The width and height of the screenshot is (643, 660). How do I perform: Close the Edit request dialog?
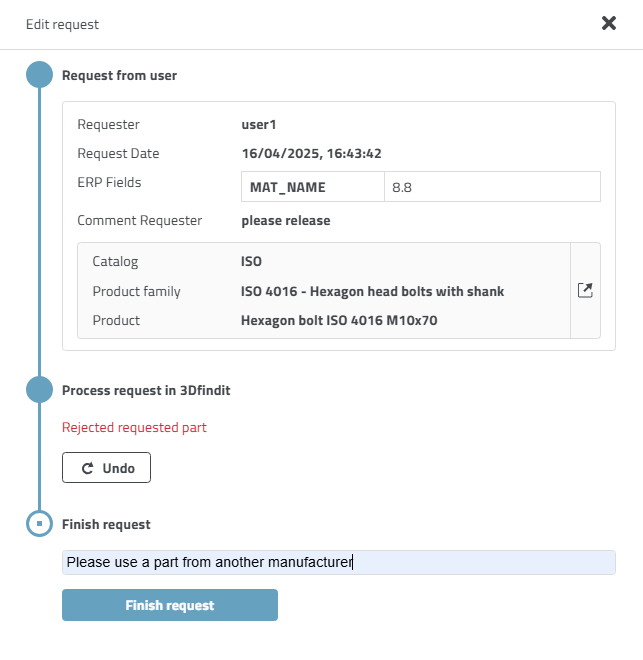click(608, 23)
